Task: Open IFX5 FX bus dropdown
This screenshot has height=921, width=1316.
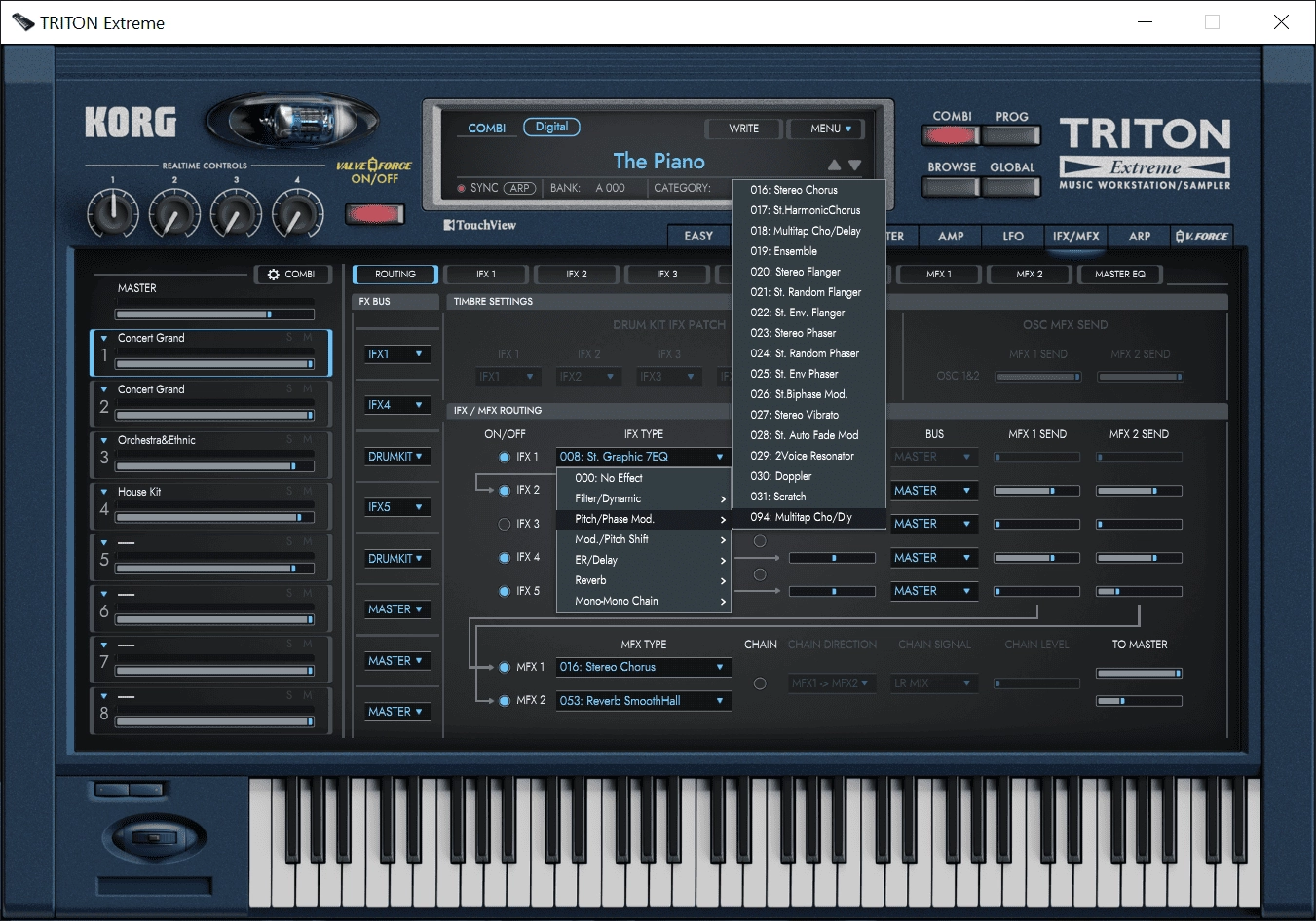Action: pos(397,507)
